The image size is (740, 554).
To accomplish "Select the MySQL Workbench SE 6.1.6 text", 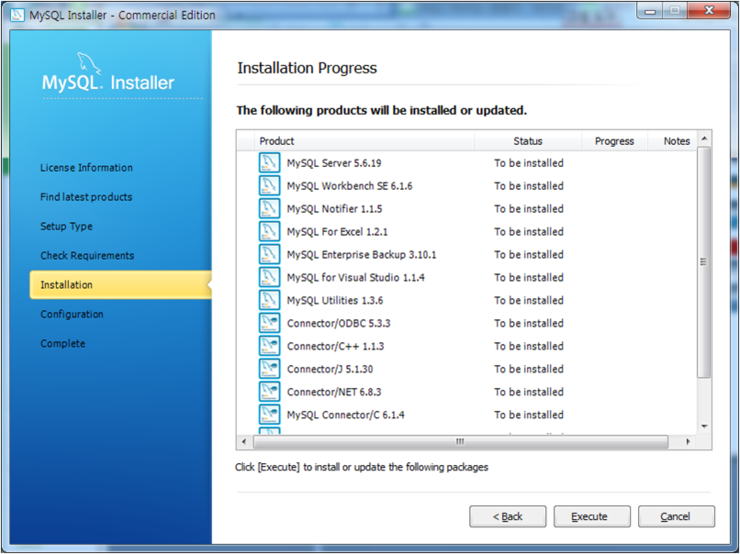I will click(x=350, y=186).
